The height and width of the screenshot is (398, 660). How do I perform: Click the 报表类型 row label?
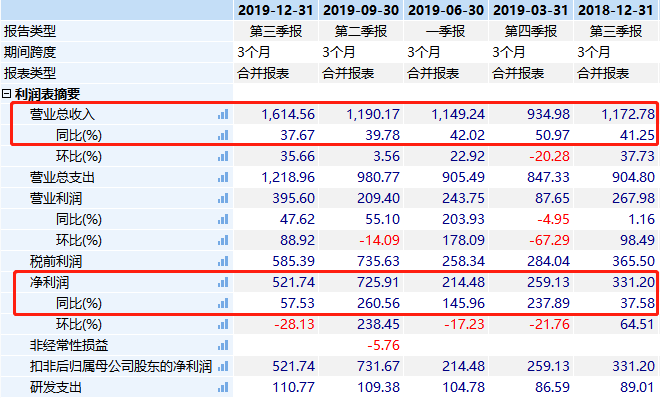tap(30, 73)
